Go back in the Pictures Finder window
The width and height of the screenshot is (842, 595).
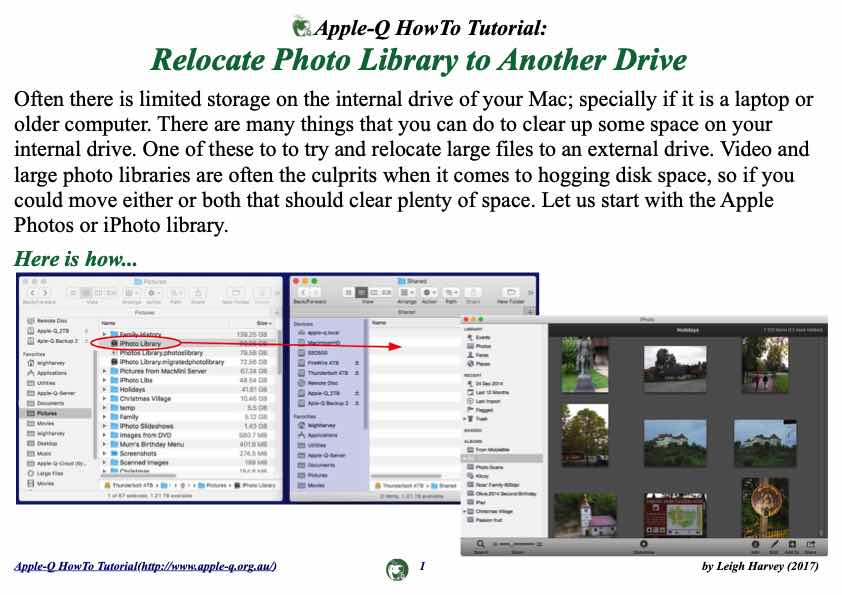[33, 293]
